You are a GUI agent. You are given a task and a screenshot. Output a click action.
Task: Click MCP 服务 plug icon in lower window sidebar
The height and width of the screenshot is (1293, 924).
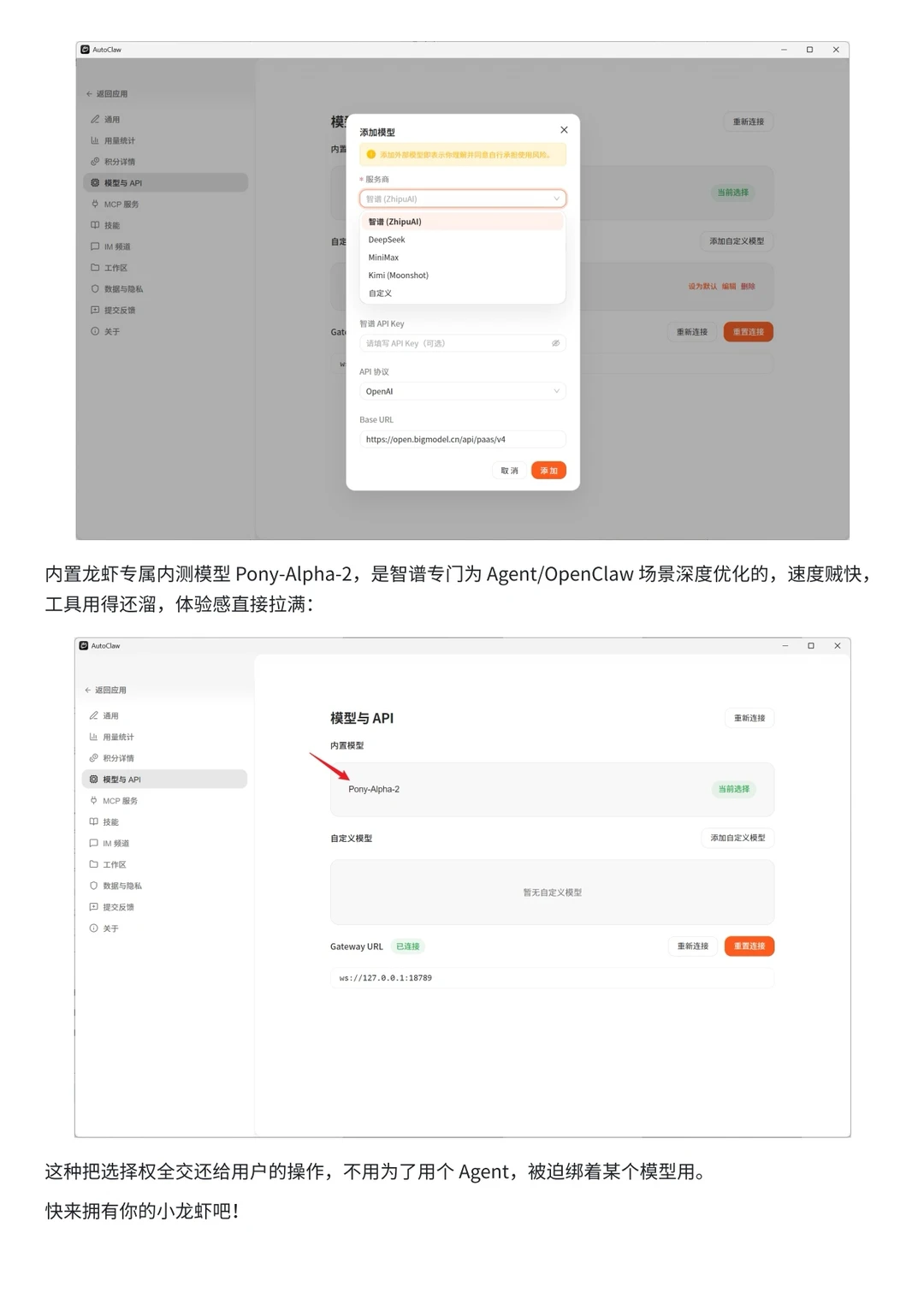(94, 801)
